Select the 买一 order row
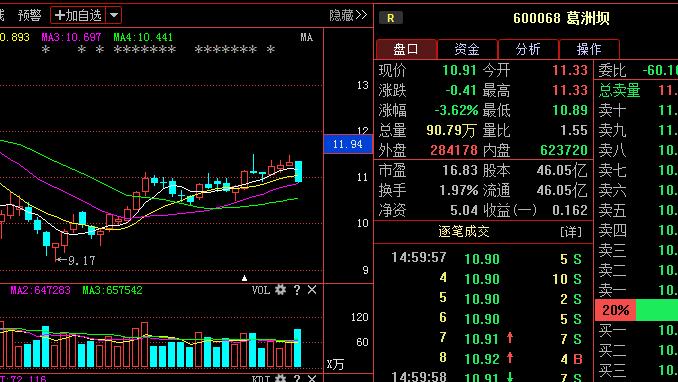This screenshot has height=382, width=678. [x=636, y=331]
